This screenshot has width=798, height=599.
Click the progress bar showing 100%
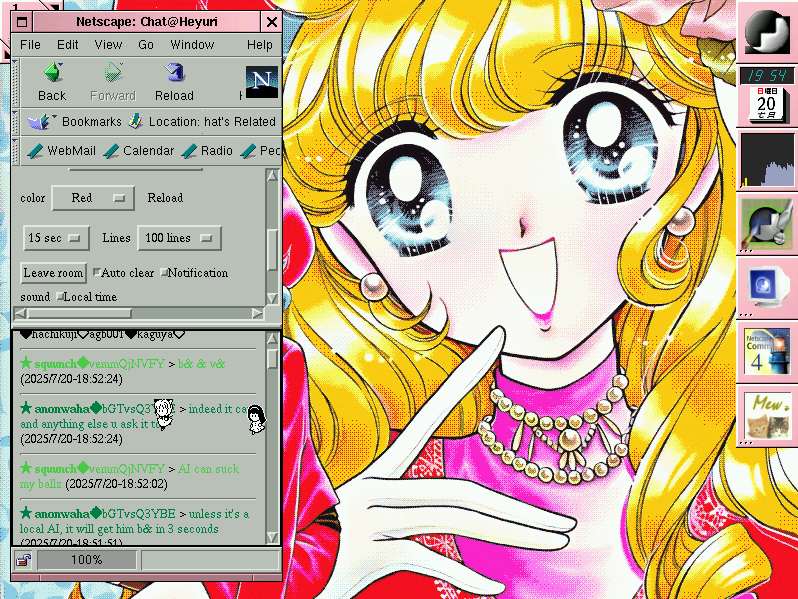[x=87, y=560]
